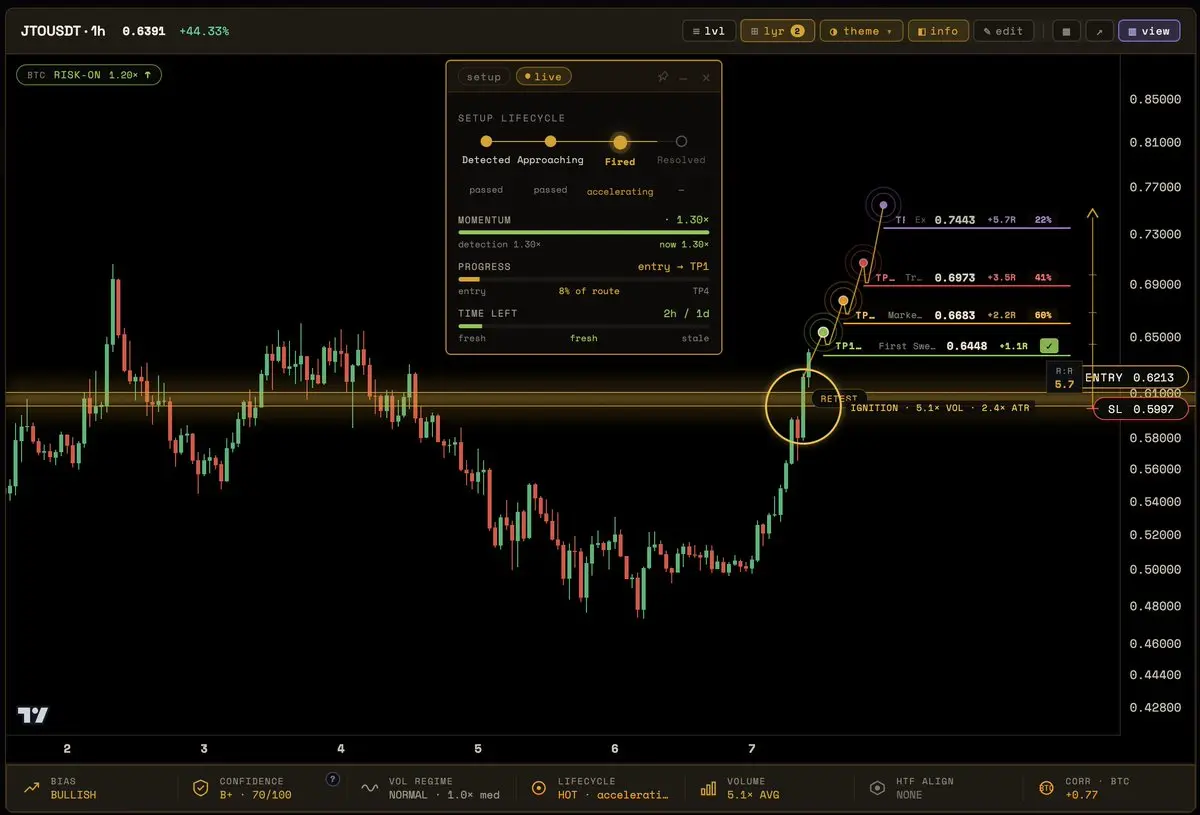1200x815 pixels.
Task: Open the lvl levels button
Action: click(x=709, y=31)
